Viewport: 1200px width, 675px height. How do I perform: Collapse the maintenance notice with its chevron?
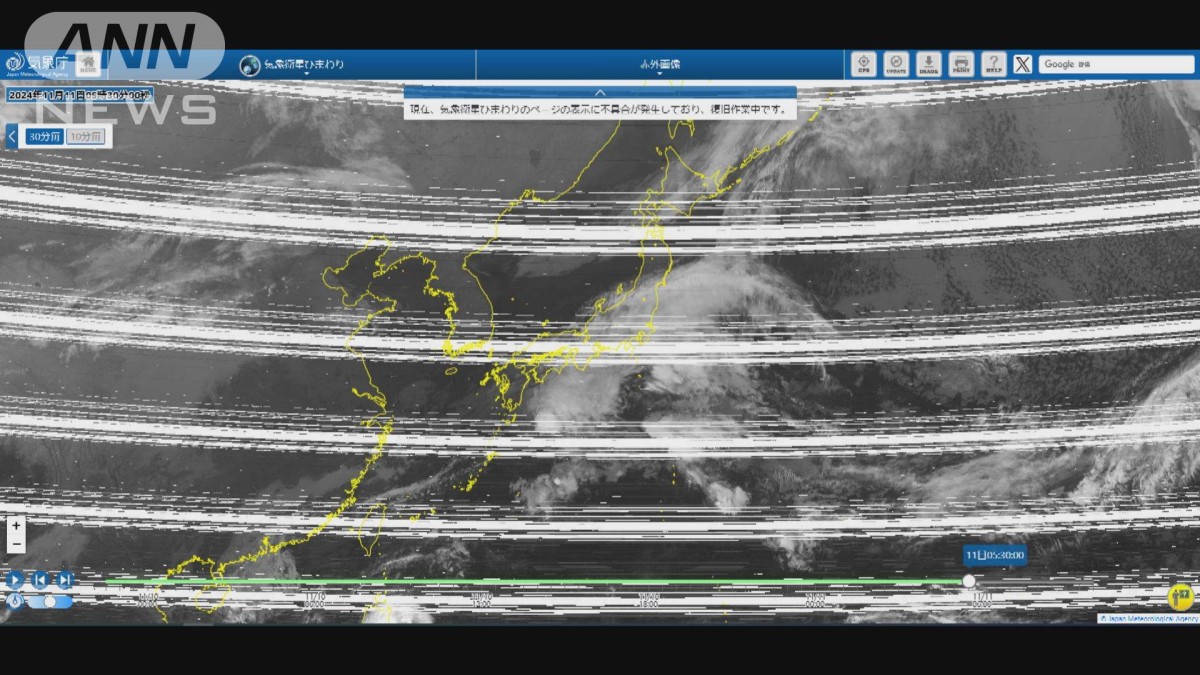597,91
